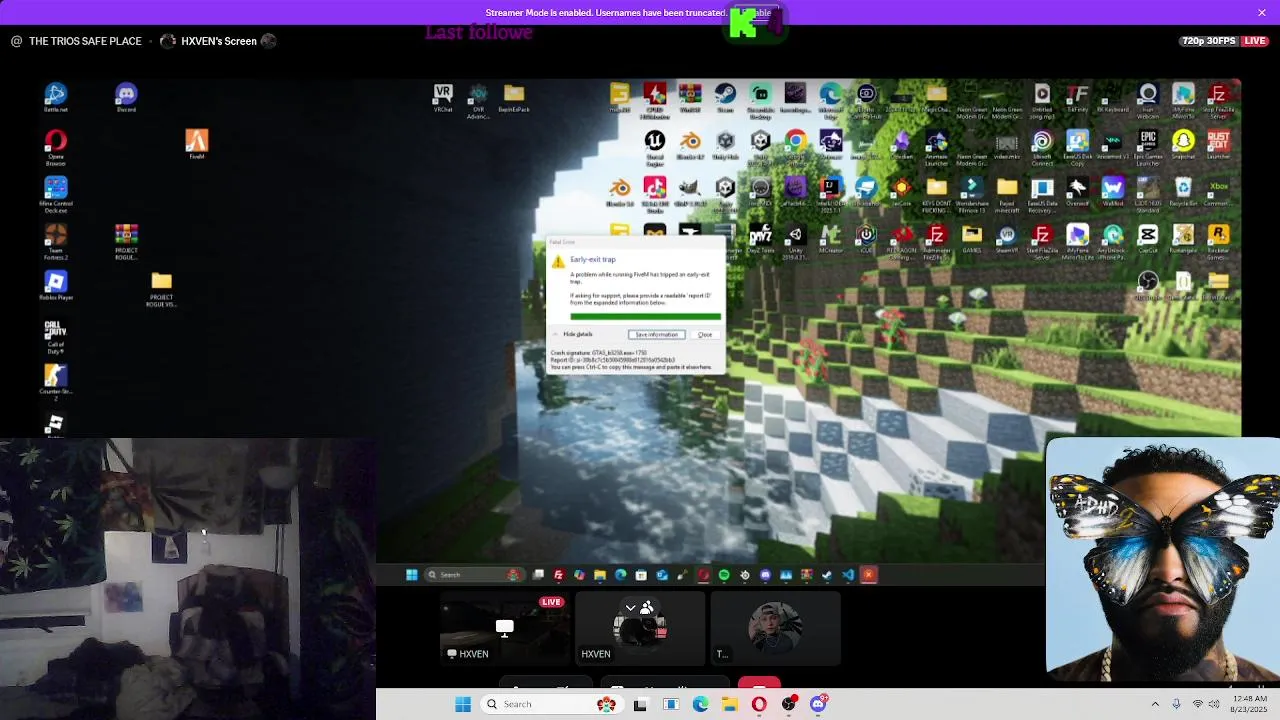The height and width of the screenshot is (720, 1280).
Task: Open the Steam desktop shortcut
Action: (x=725, y=97)
